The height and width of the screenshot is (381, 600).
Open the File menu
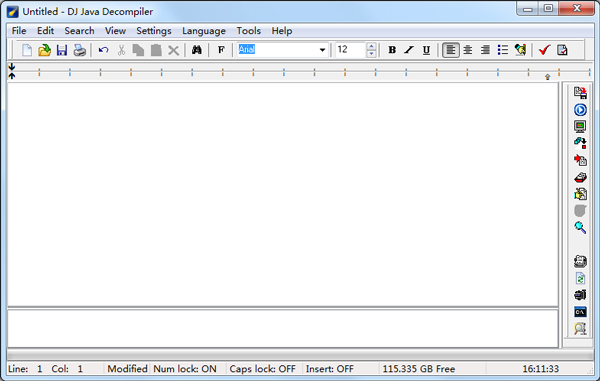pos(19,31)
